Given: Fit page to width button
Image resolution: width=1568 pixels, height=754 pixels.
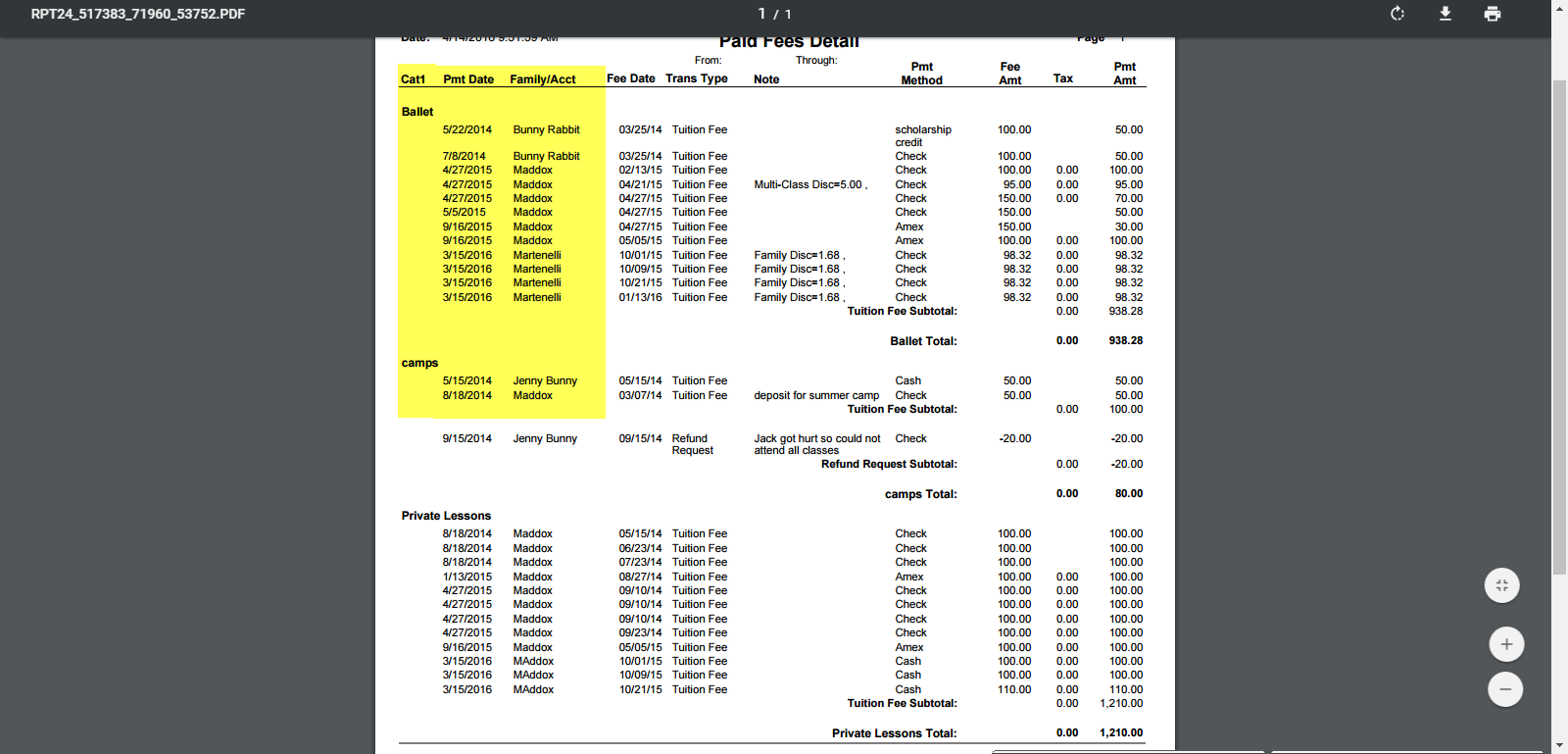Looking at the screenshot, I should tap(1502, 585).
